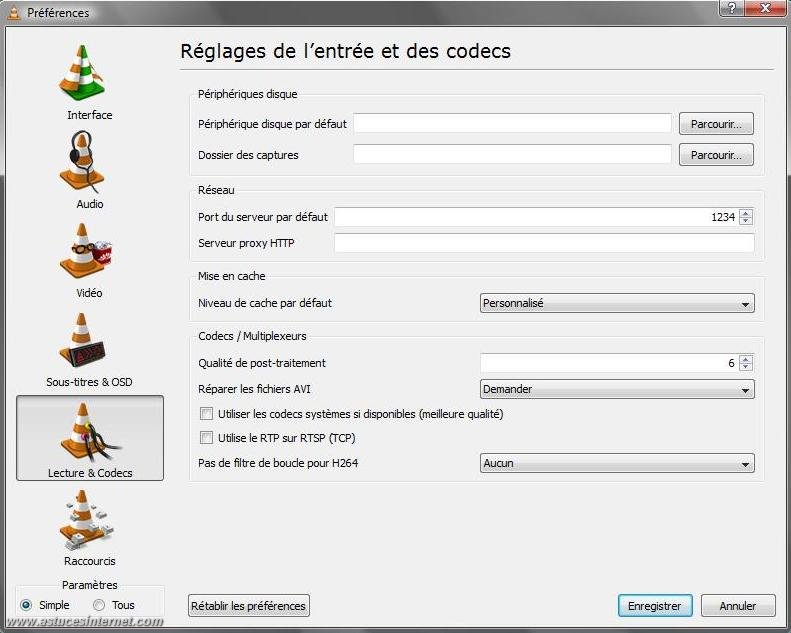Enable using system codecs if available

tap(207, 414)
